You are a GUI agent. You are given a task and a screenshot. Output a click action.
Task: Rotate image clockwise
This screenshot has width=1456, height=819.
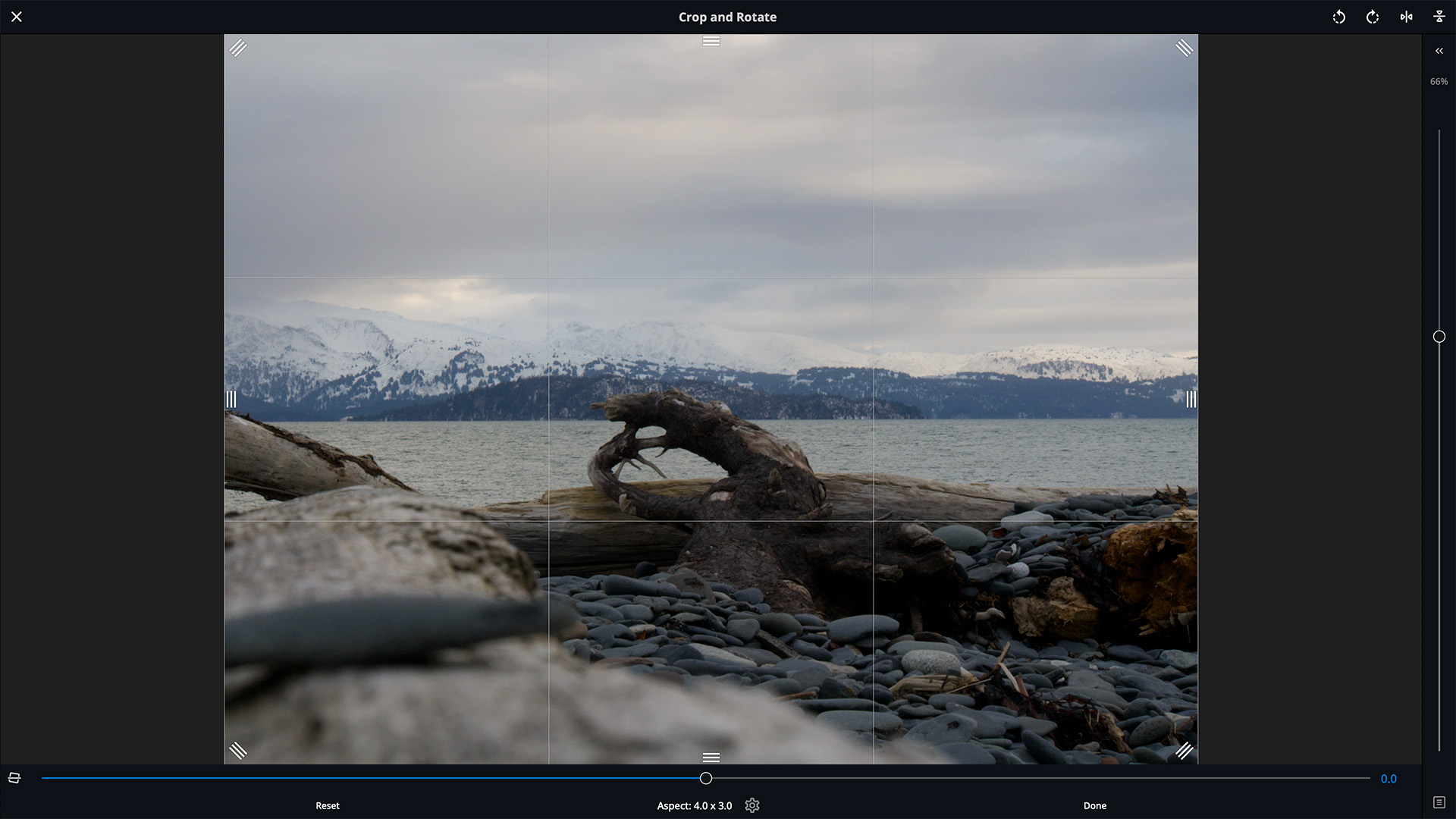1373,17
